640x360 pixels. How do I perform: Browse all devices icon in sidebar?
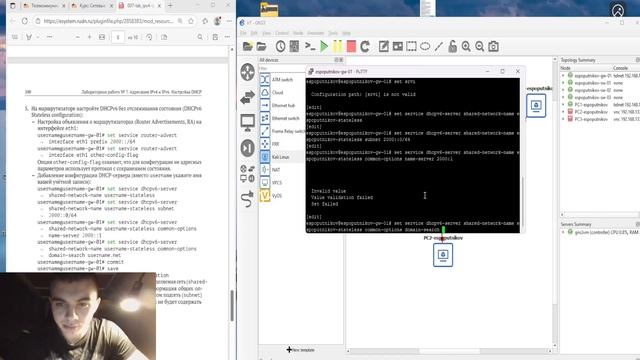tap(248, 173)
